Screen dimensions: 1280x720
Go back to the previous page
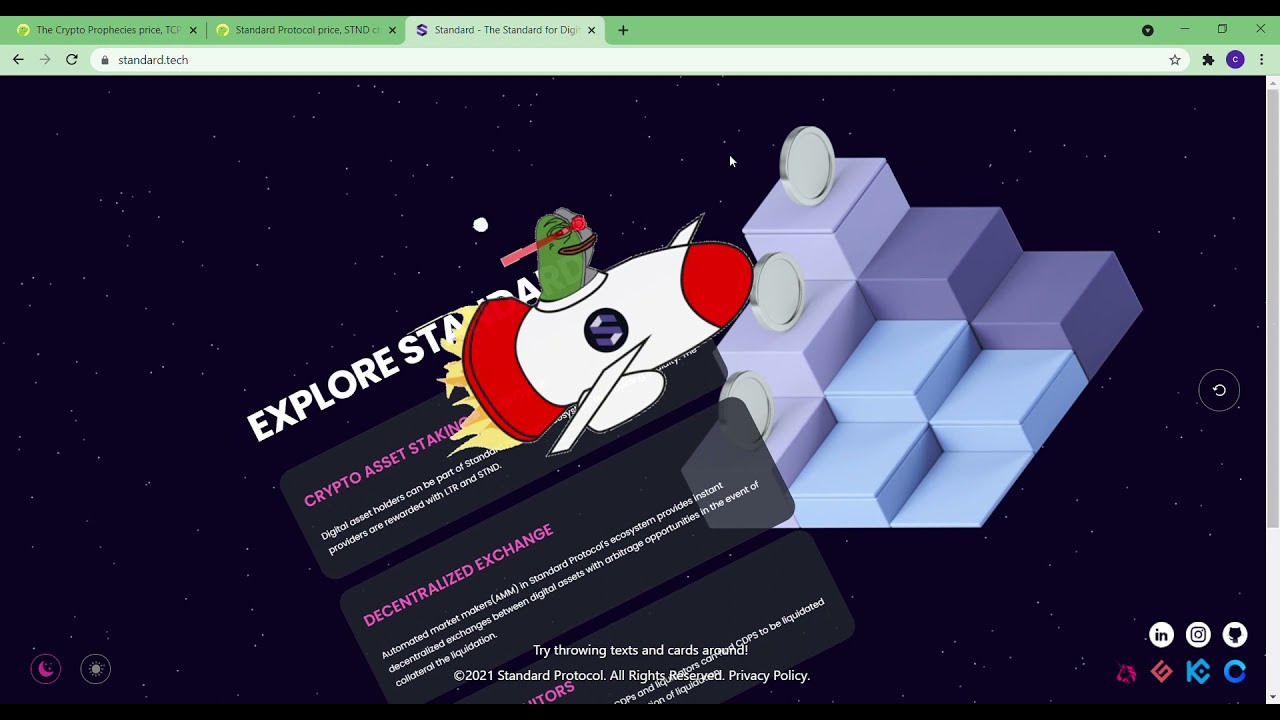pyautogui.click(x=18, y=60)
